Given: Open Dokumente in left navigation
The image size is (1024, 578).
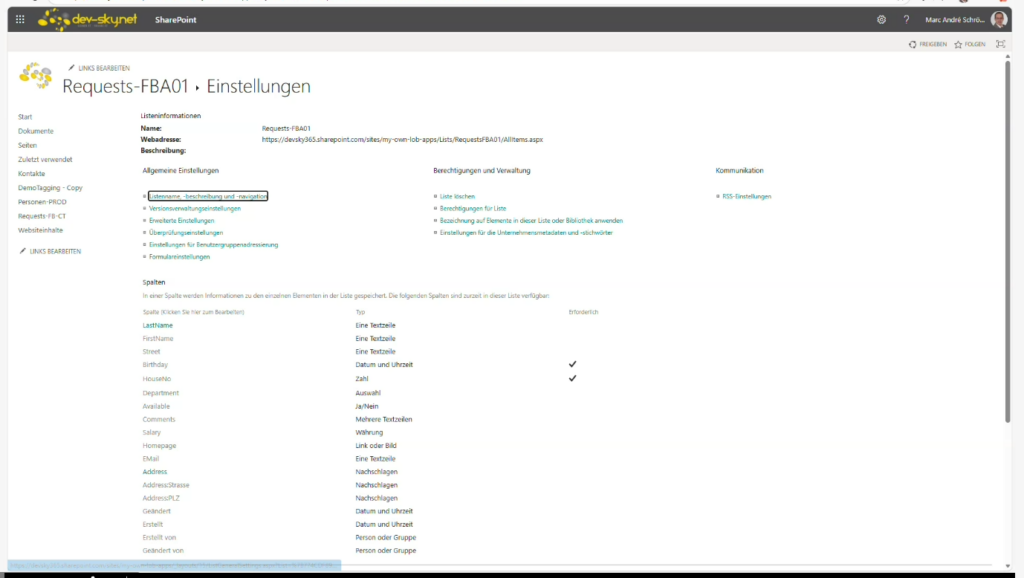Looking at the screenshot, I should 36,131.
